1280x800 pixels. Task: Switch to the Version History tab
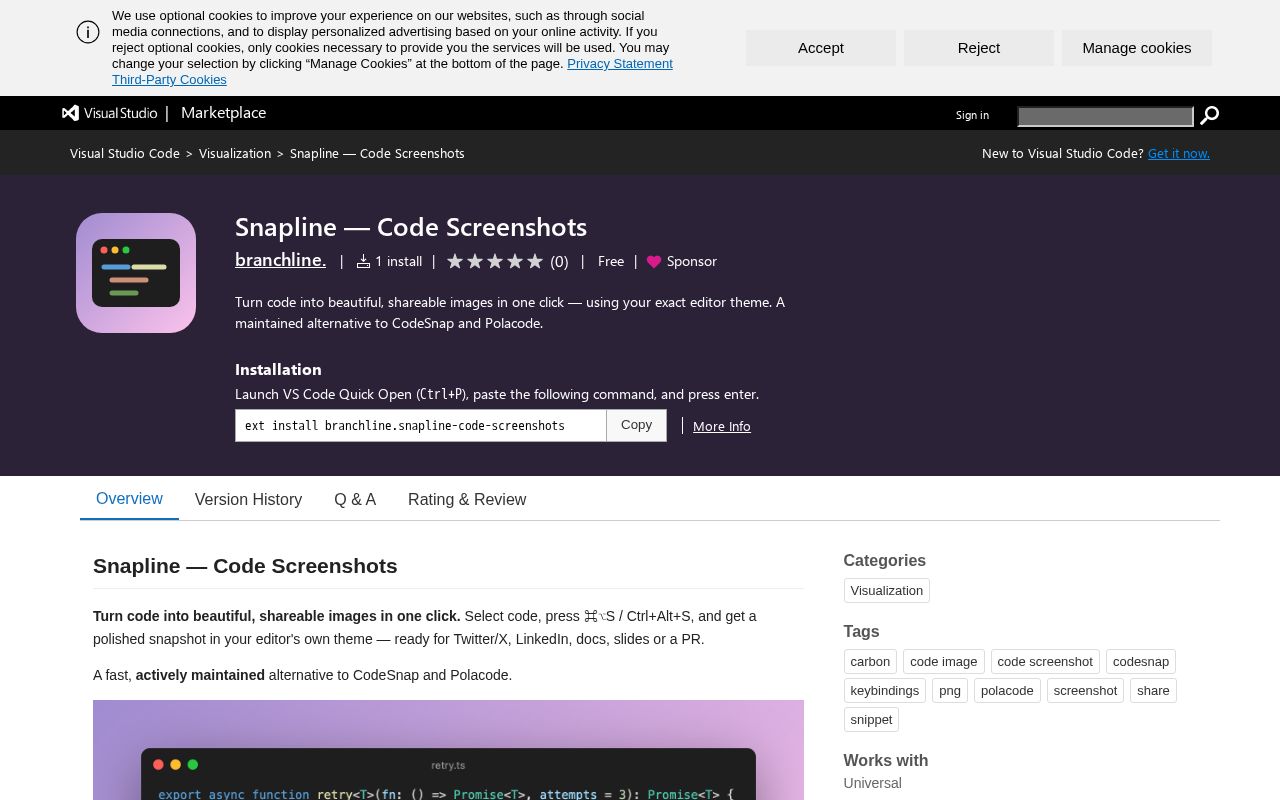248,499
